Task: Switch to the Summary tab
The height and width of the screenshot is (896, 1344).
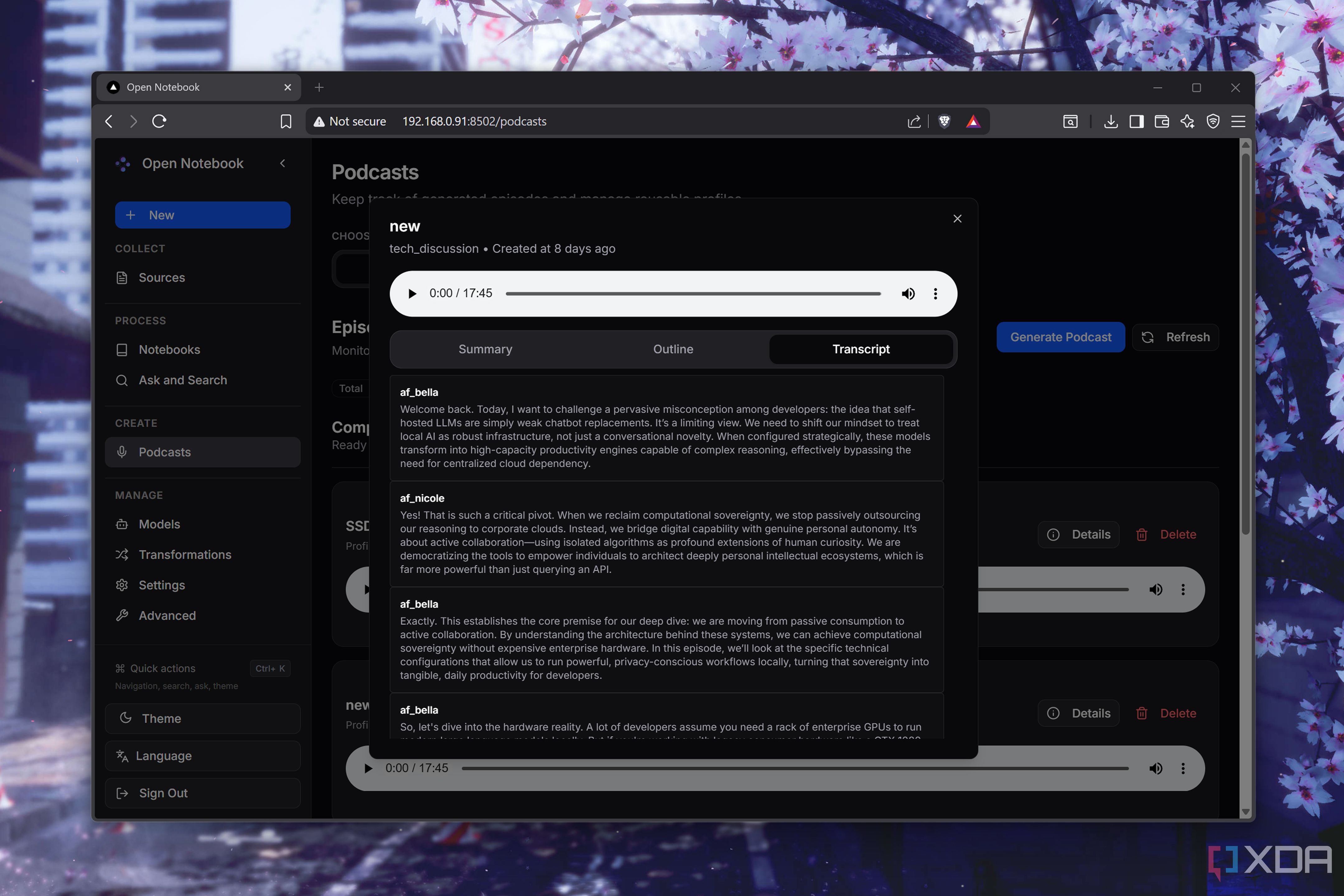Action: click(x=485, y=349)
